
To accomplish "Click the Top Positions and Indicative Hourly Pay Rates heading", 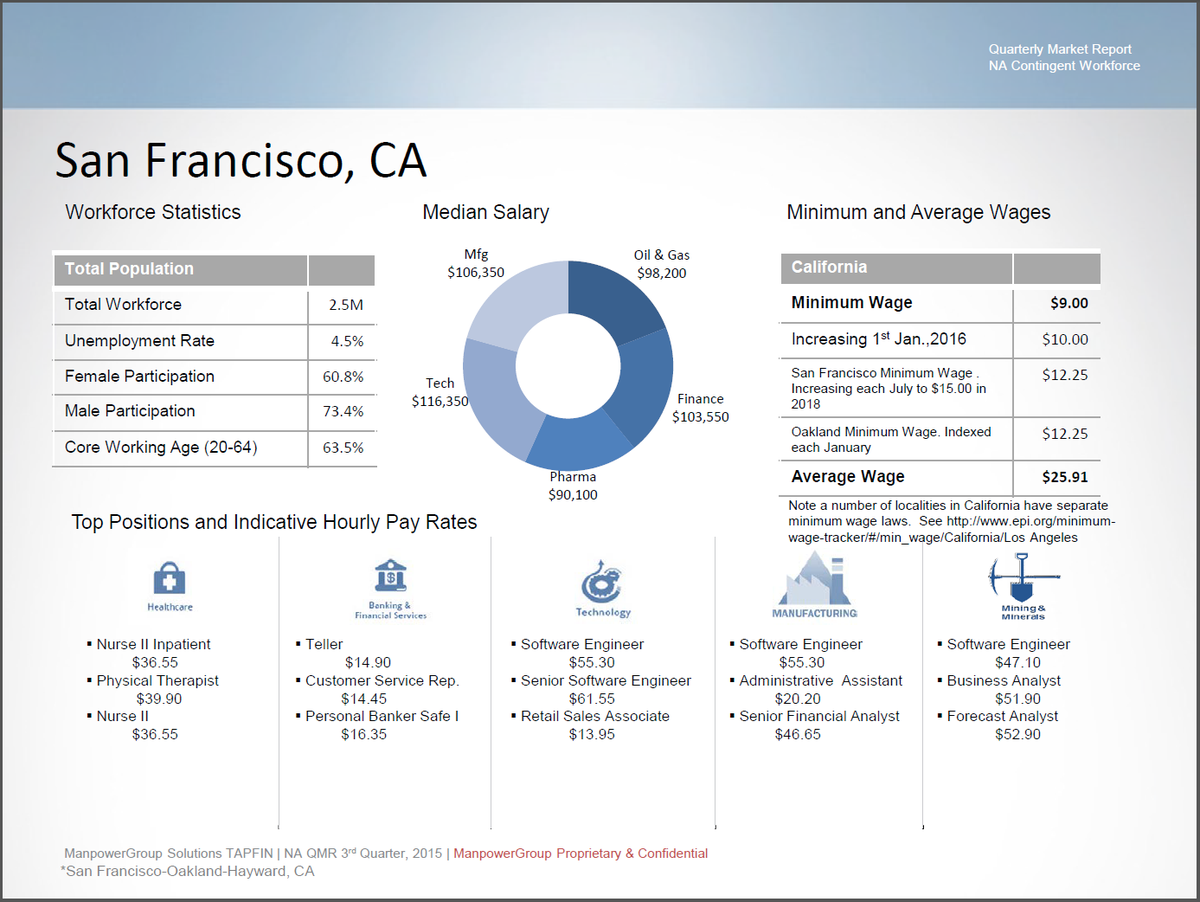I will coord(274,522).
